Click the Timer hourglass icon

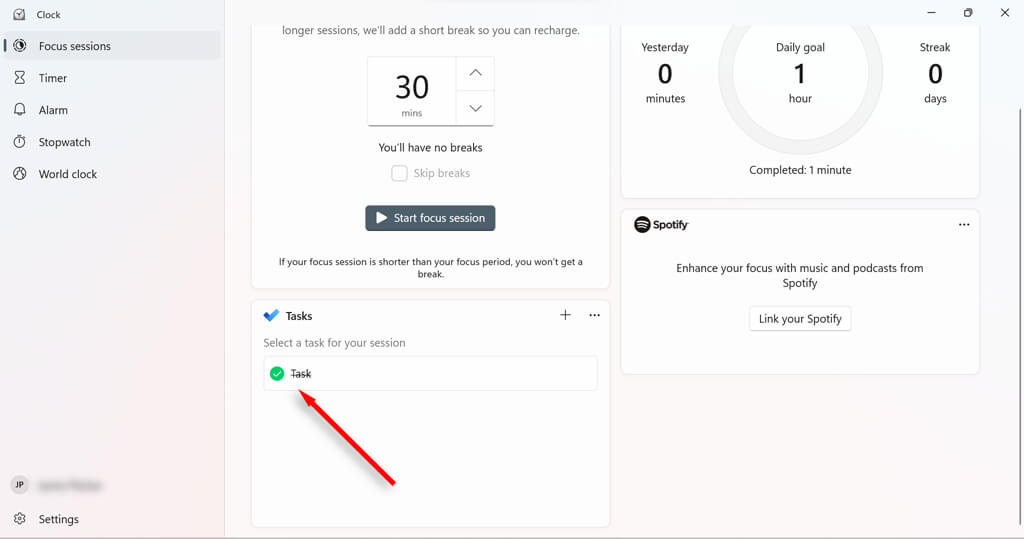pos(20,78)
